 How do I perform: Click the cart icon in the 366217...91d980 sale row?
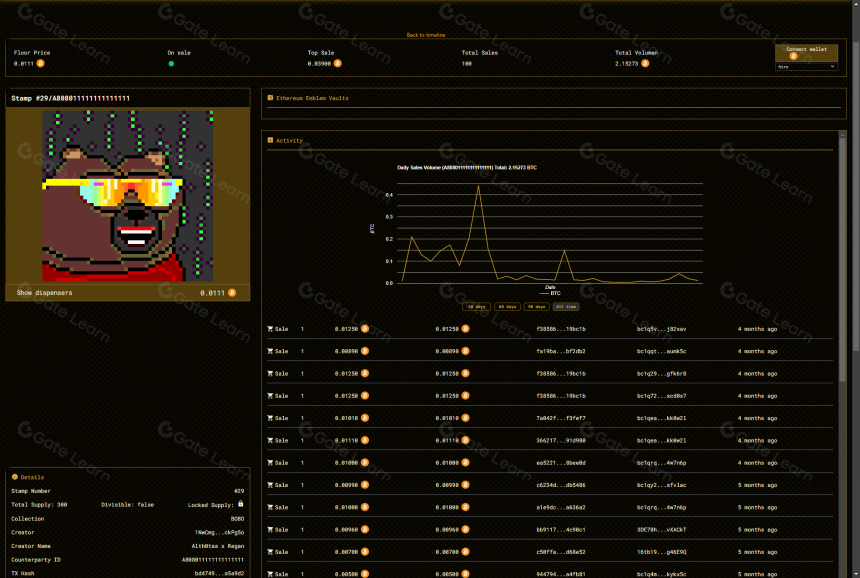(270, 440)
